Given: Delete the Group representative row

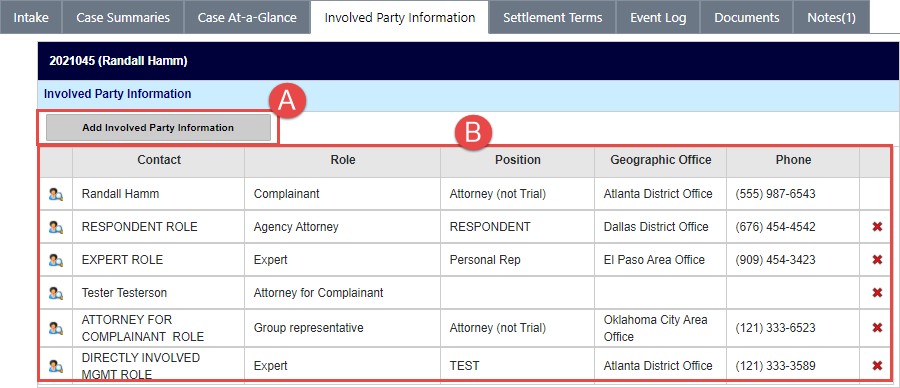Looking at the screenshot, I should pos(877,328).
